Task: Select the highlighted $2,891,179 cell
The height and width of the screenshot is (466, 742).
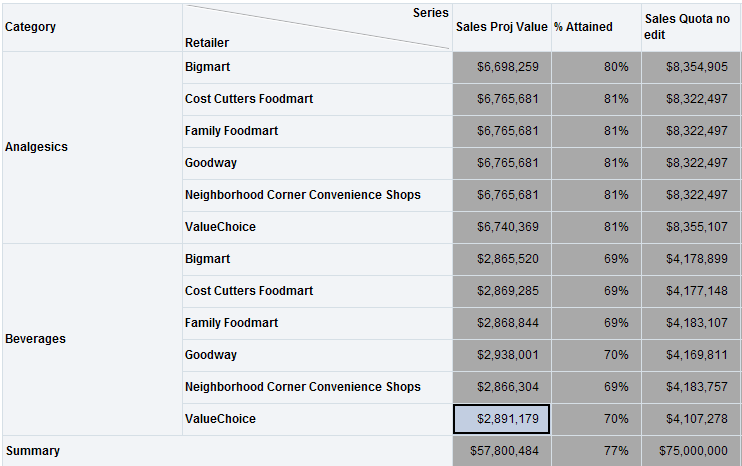Action: [x=502, y=419]
